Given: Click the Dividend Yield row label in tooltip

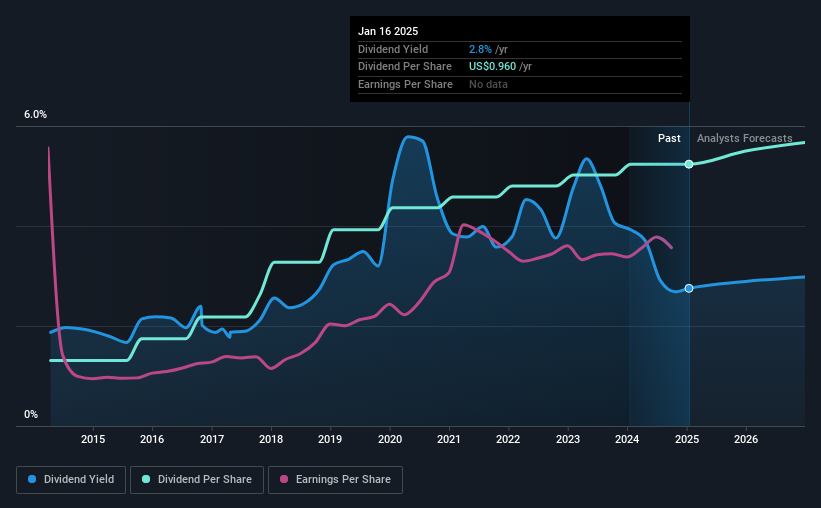Looking at the screenshot, I should point(393,49).
